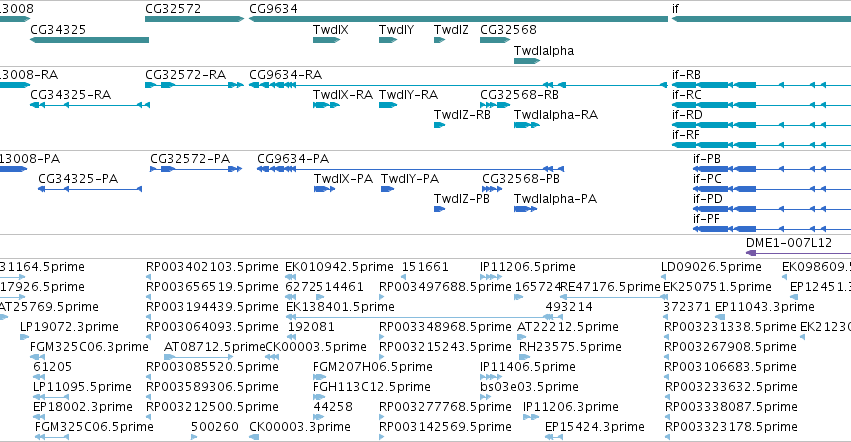Select the EP11043.3prime EST label
The image size is (851, 442).
[x=765, y=307]
